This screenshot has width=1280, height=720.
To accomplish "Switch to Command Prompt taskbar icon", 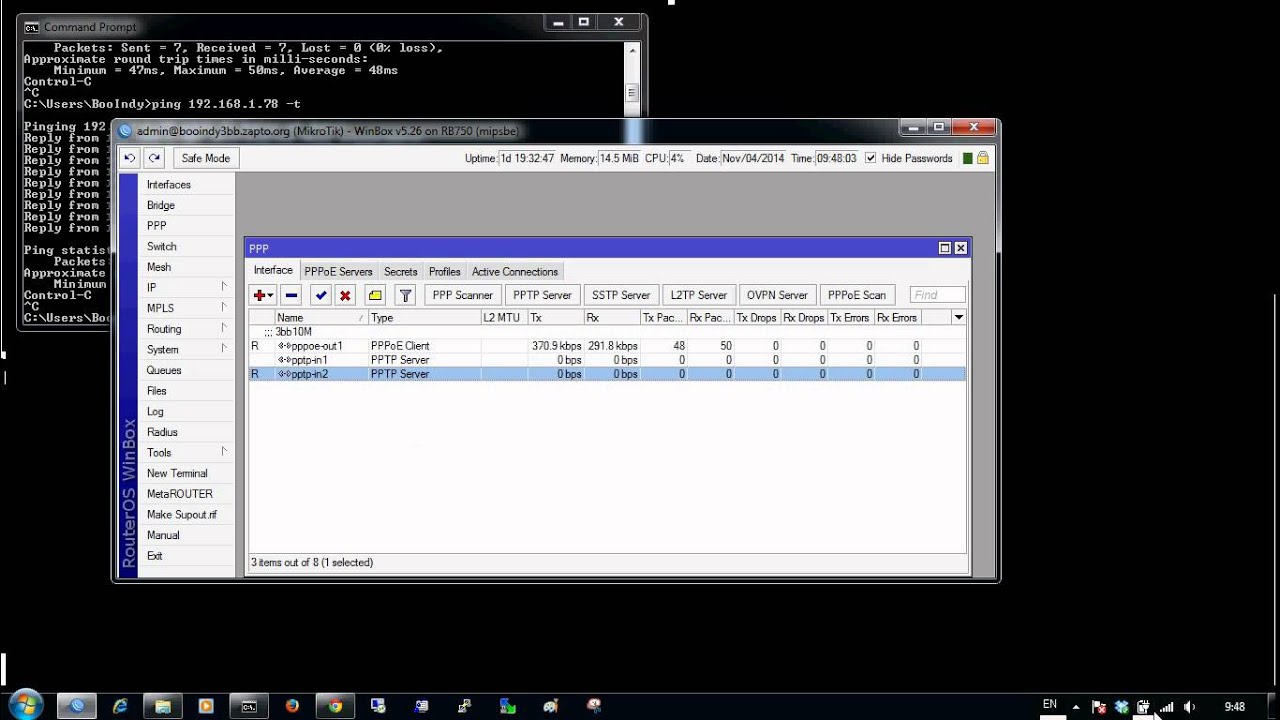I will pyautogui.click(x=249, y=706).
